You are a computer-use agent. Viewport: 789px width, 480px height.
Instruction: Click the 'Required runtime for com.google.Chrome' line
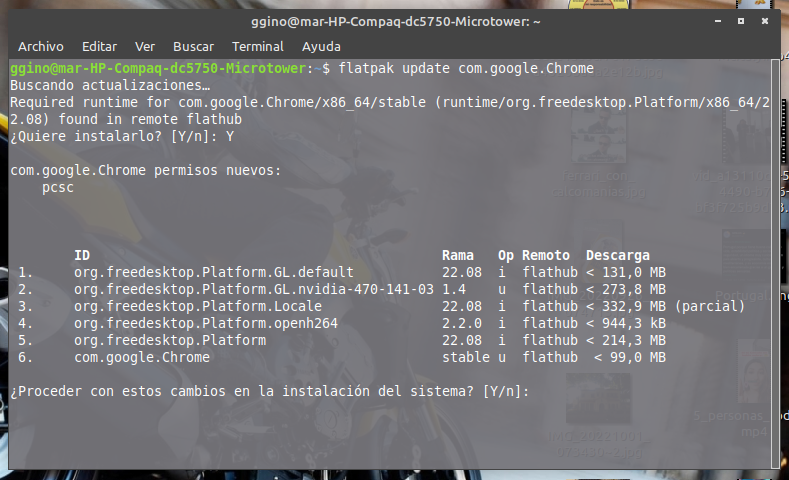point(390,103)
